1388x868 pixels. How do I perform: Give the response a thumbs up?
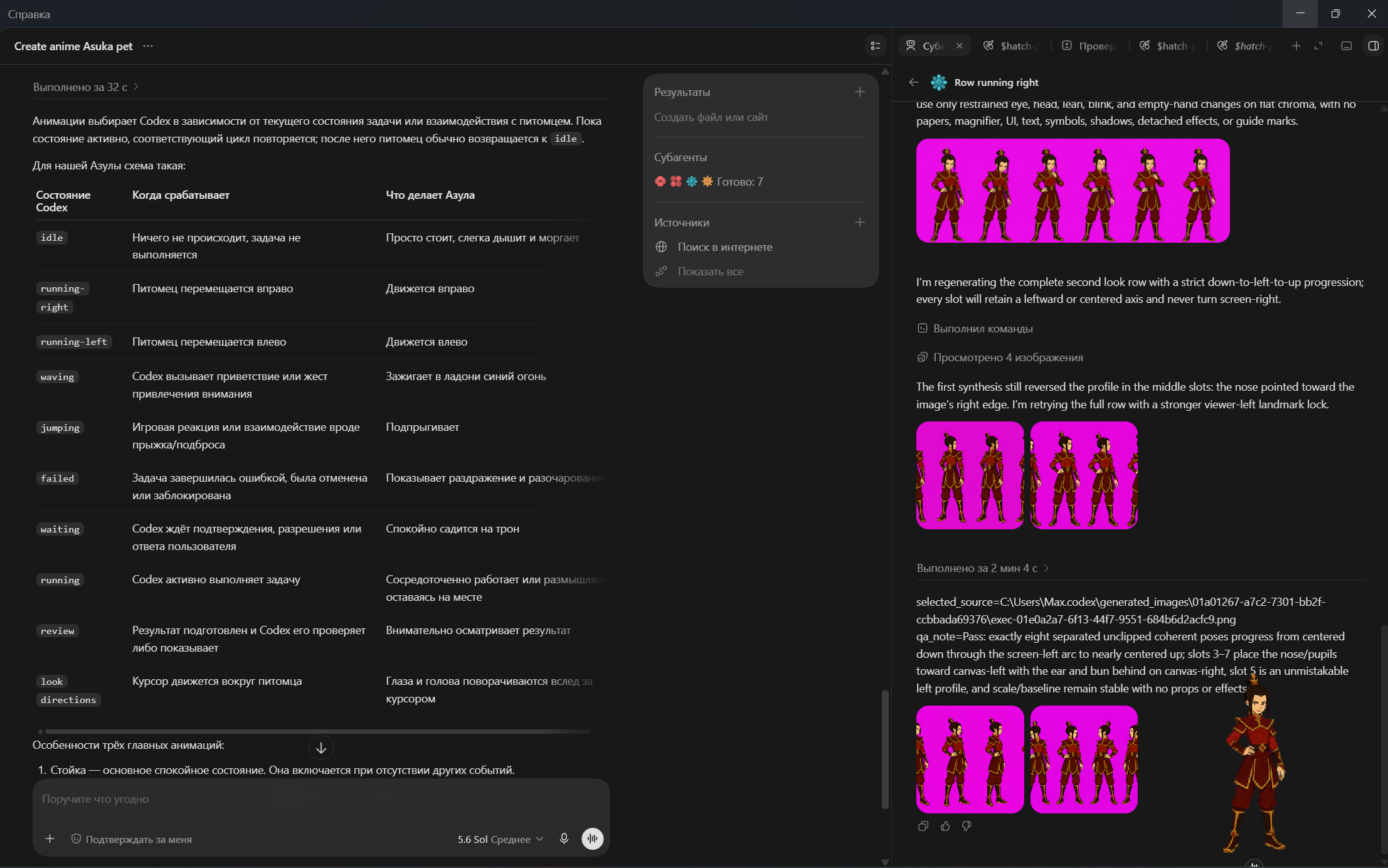945,826
